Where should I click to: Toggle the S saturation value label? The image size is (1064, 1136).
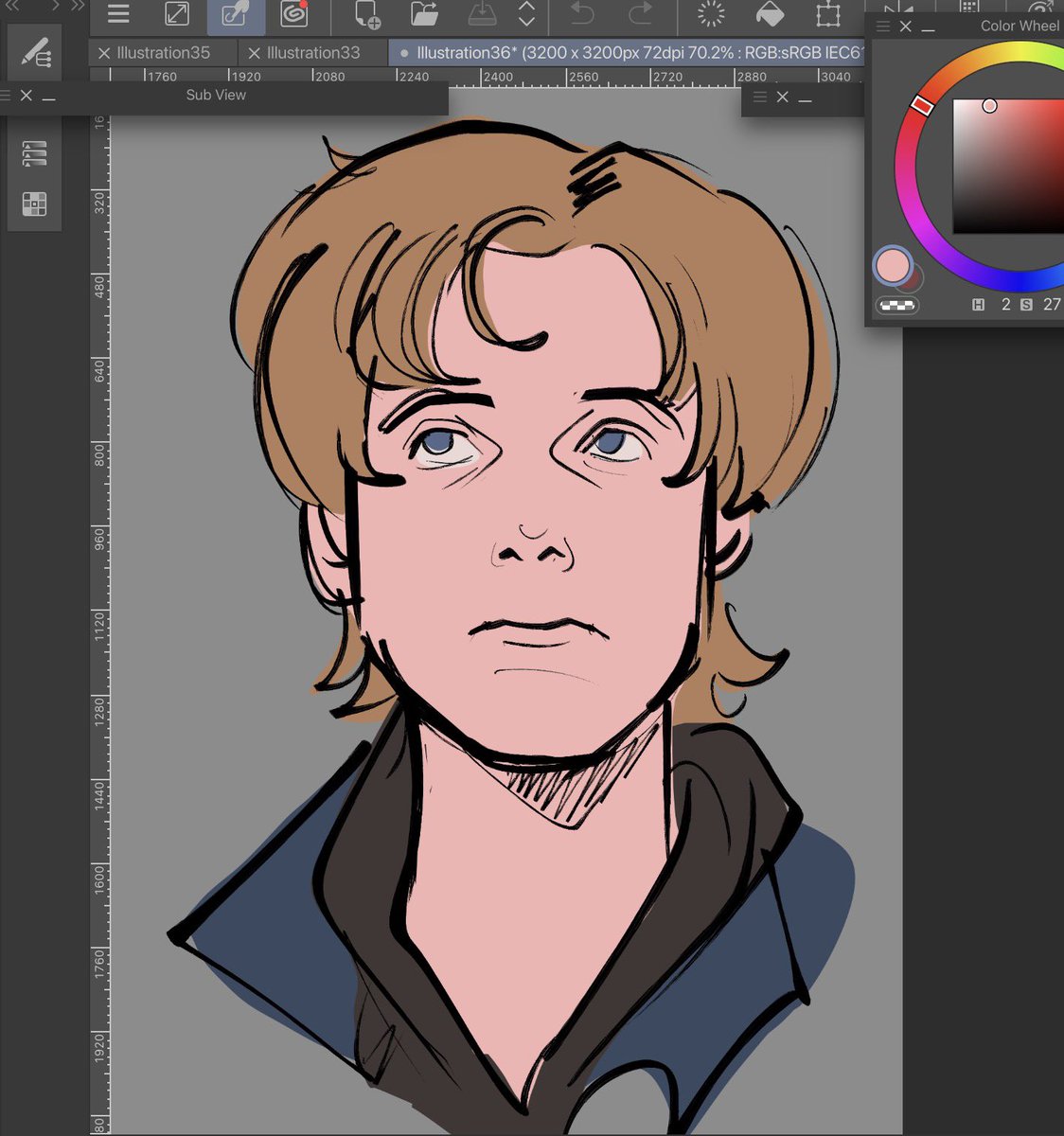click(1026, 305)
